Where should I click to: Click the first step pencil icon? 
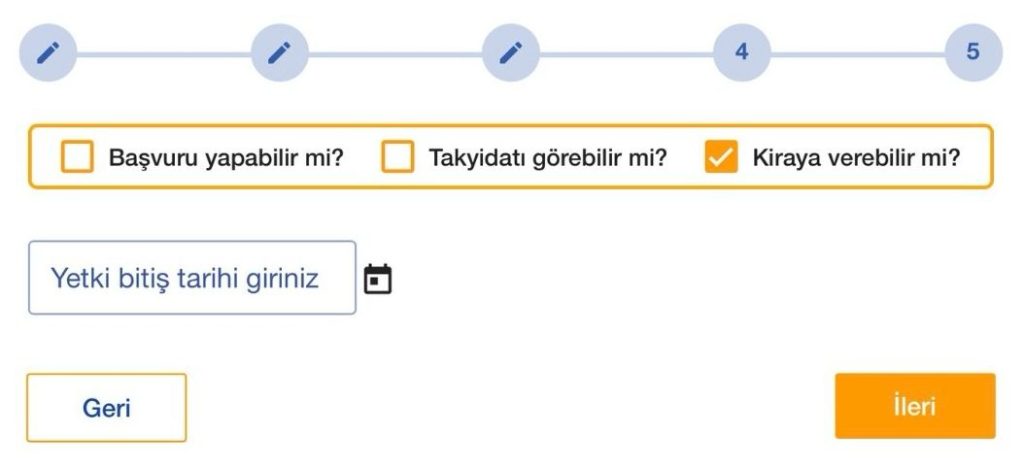pyautogui.click(x=48, y=53)
